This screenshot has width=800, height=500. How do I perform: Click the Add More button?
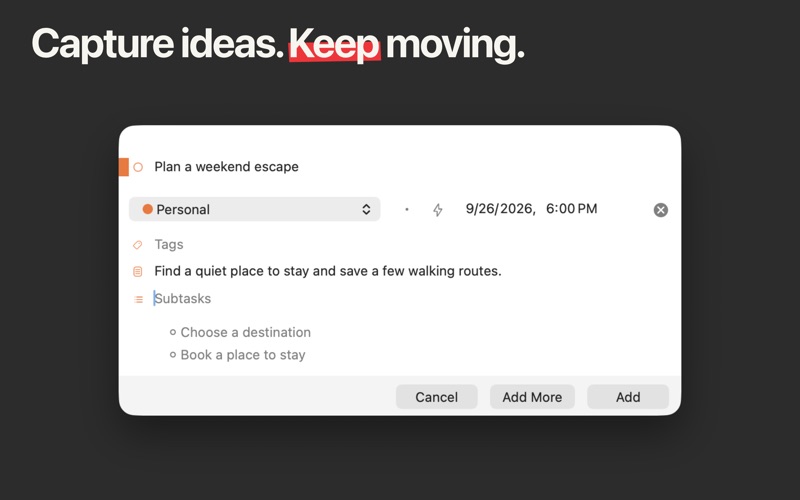click(532, 397)
